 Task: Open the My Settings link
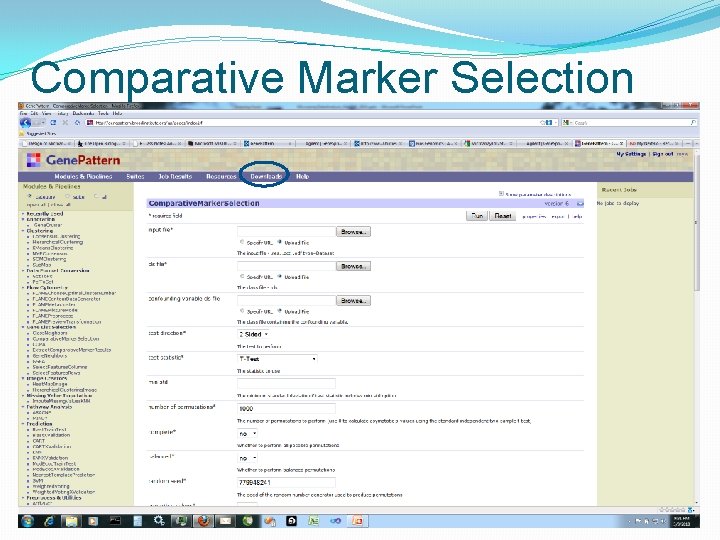631,154
